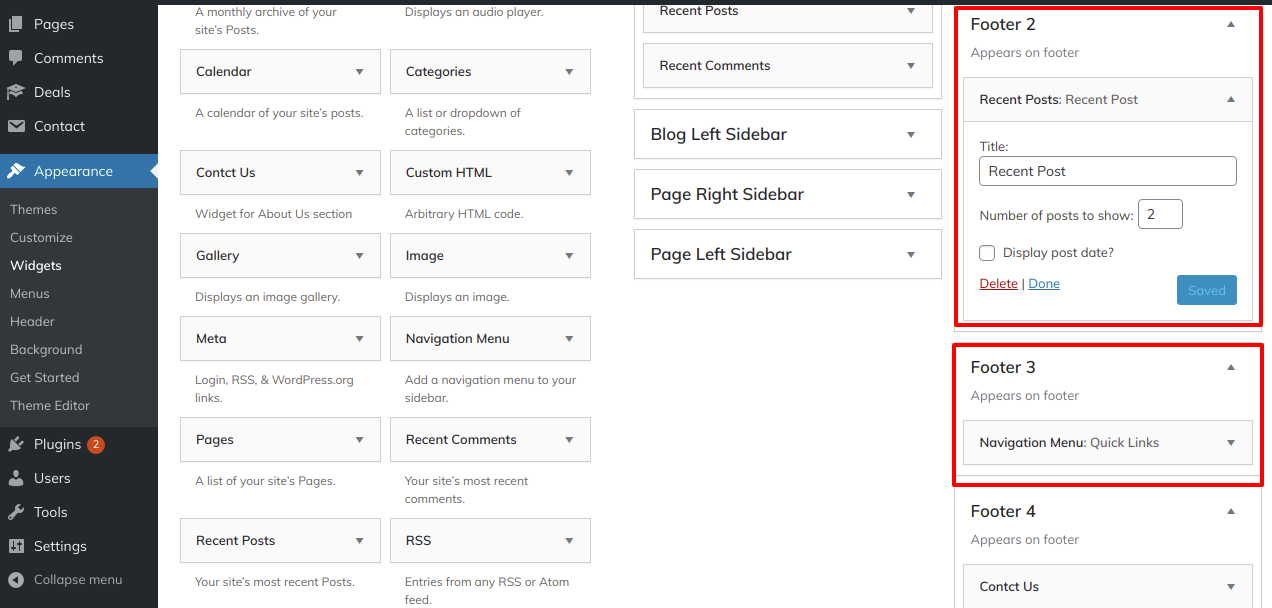Viewport: 1272px width, 608px height.
Task: Click the Delete link in Recent Posts widget
Action: point(998,284)
